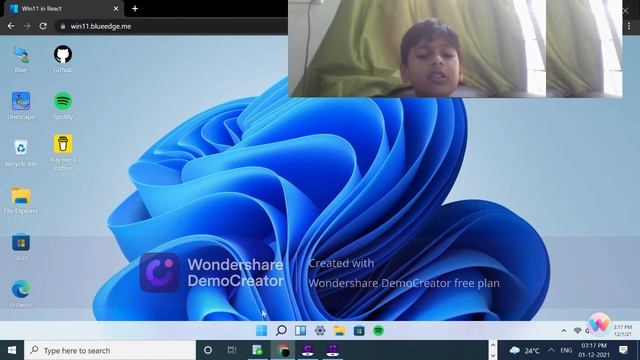Expand hidden tray icons in Win11 taskbar

coord(564,331)
